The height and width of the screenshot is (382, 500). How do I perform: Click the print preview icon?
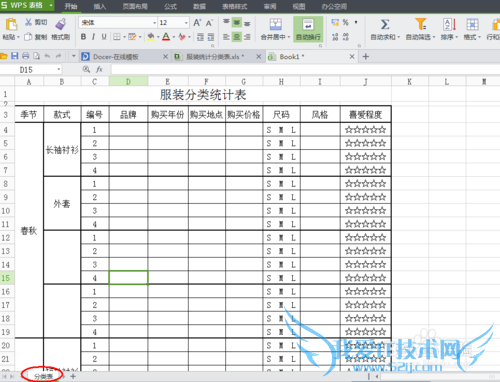point(36,56)
